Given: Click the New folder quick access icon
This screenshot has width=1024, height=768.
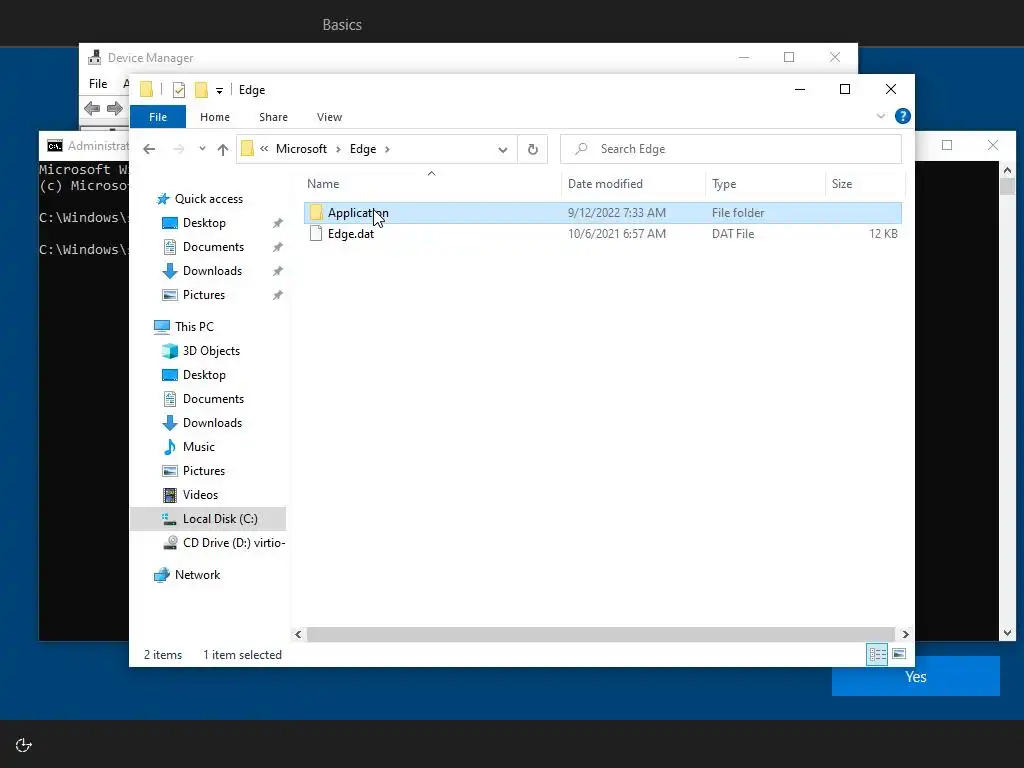Looking at the screenshot, I should [x=202, y=89].
